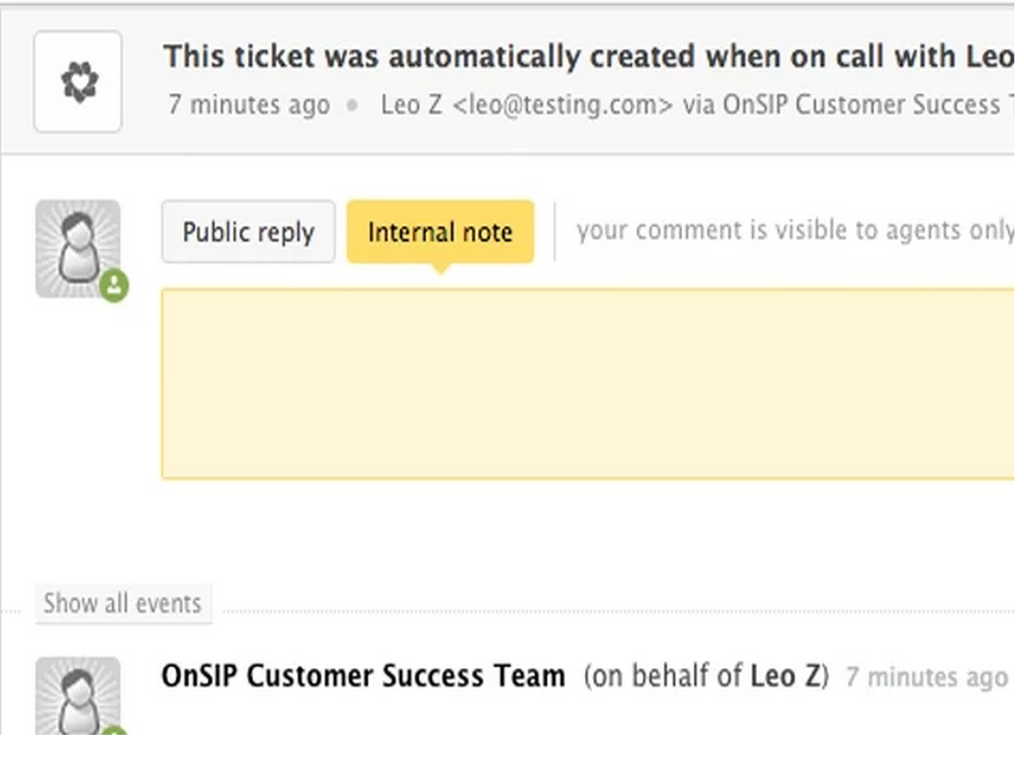The width and height of the screenshot is (1024, 768).
Task: Open the OnSIP Customer Success Team author name
Action: (363, 677)
